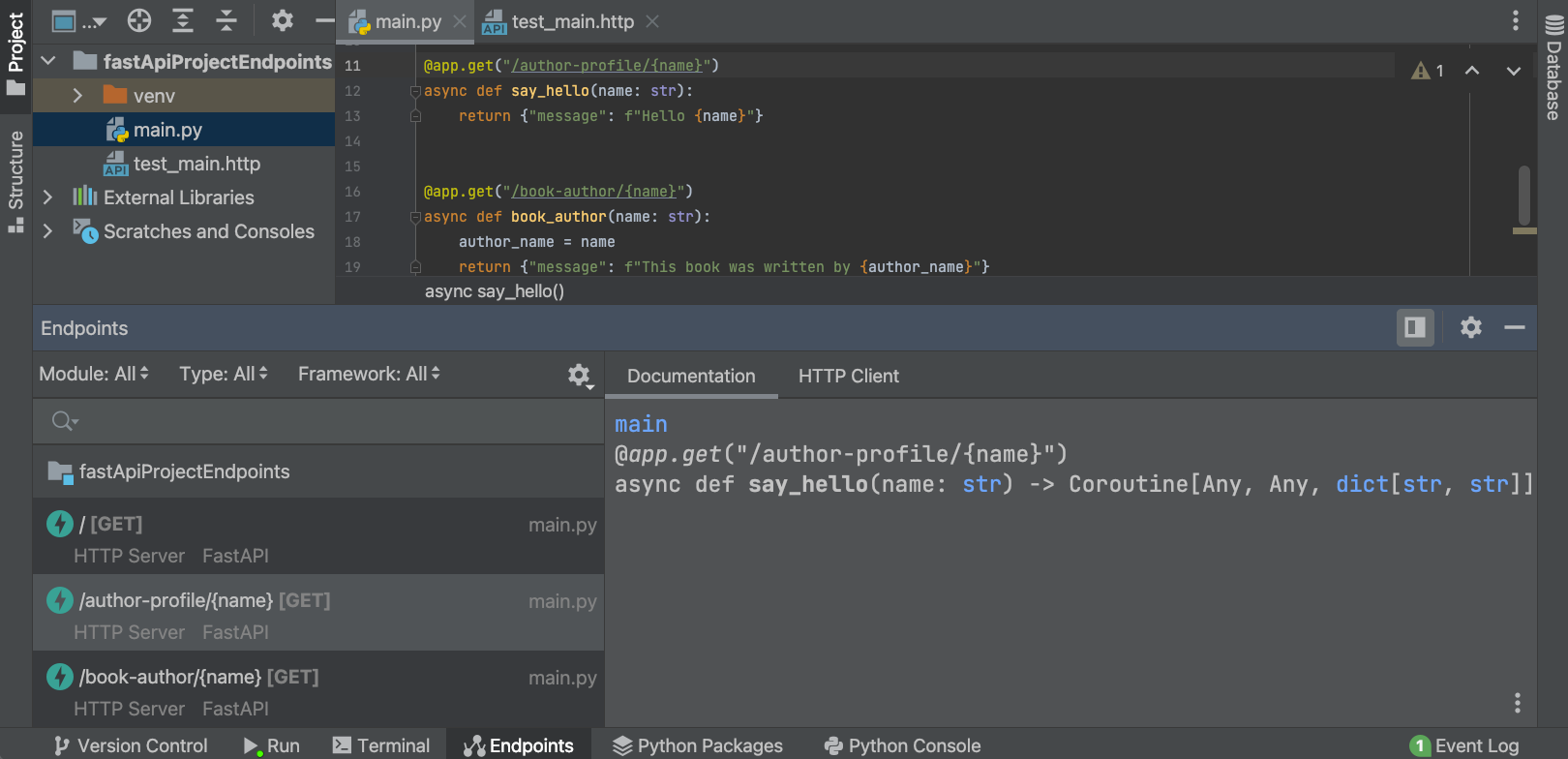Click the locate/select opened file target icon

[139, 20]
